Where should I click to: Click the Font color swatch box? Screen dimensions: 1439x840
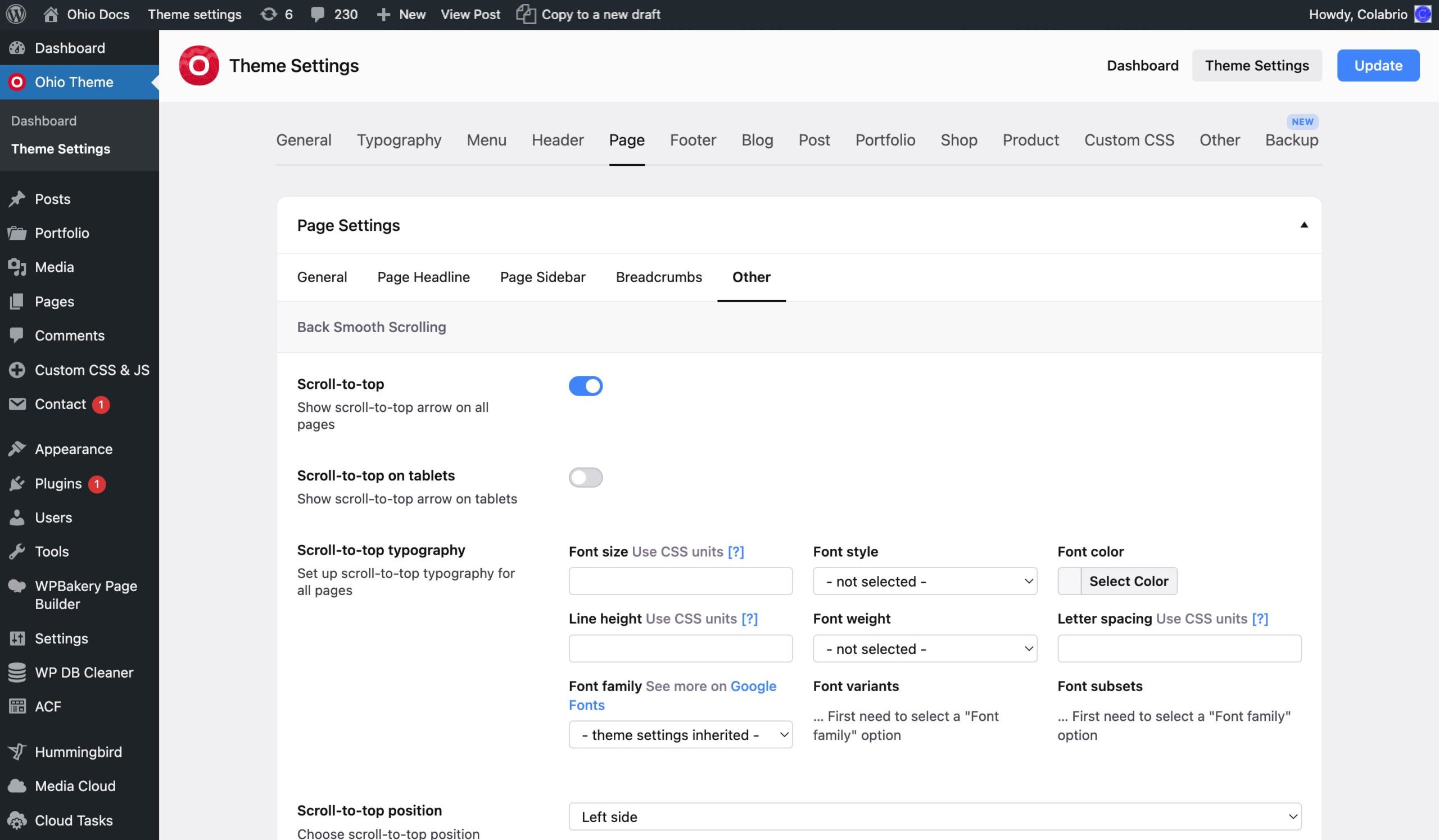tap(1069, 581)
